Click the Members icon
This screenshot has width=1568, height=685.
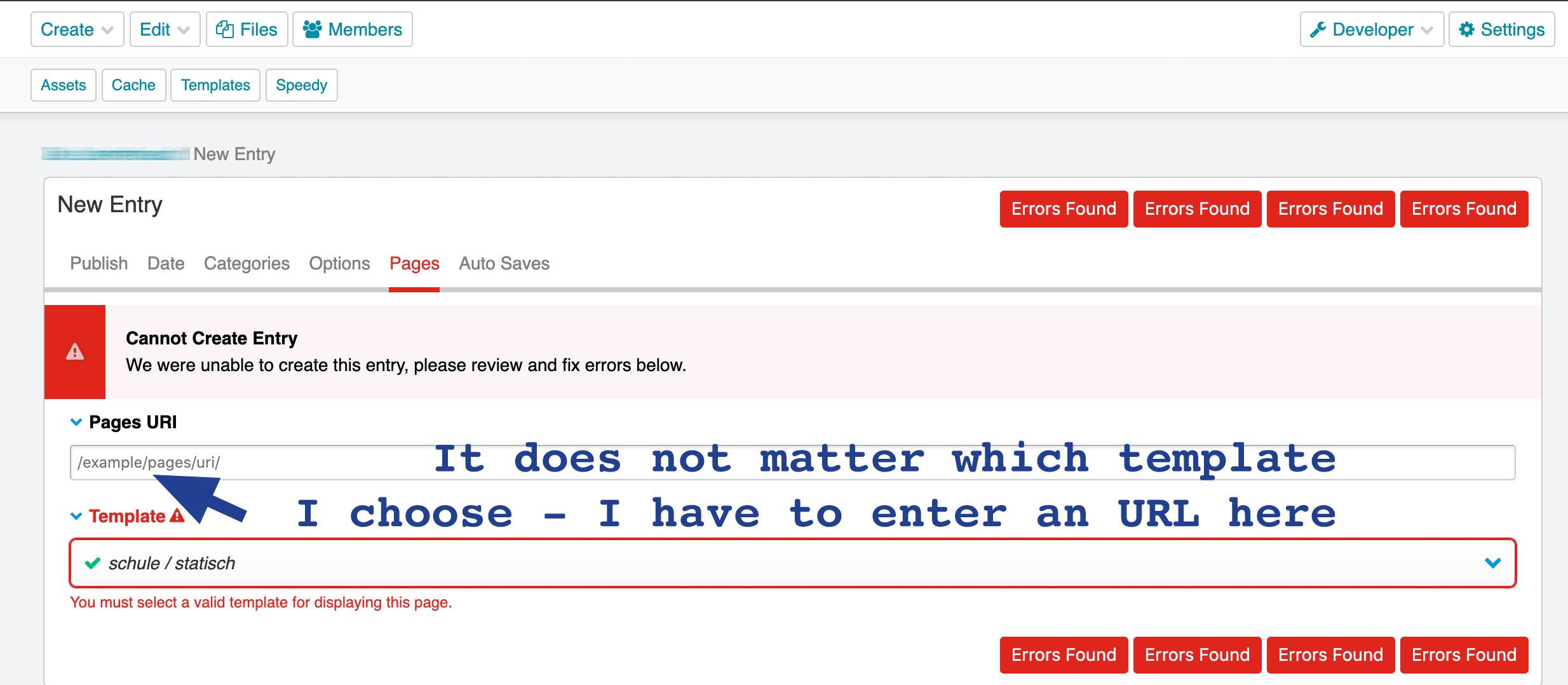(x=313, y=28)
